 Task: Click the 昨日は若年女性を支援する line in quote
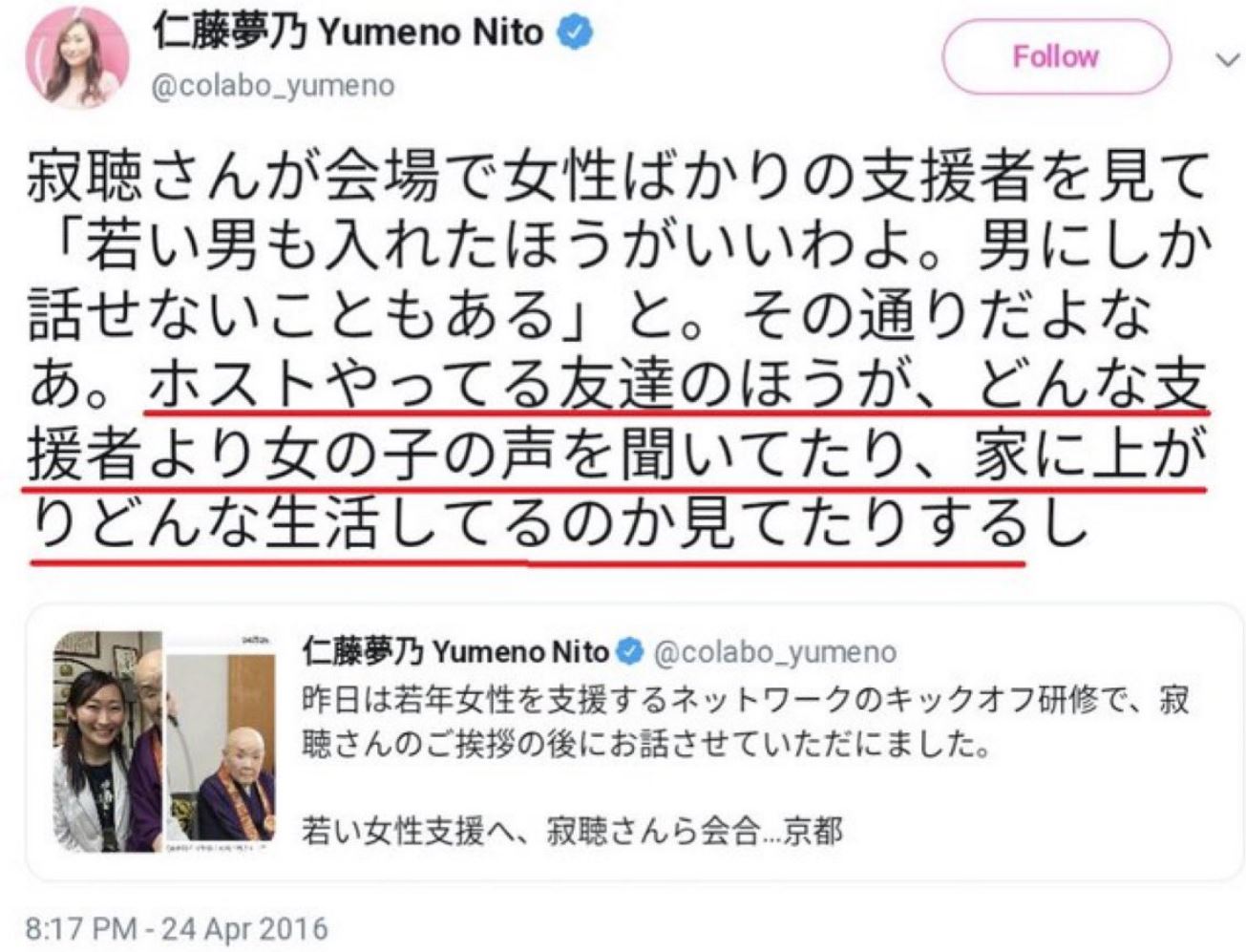click(746, 700)
